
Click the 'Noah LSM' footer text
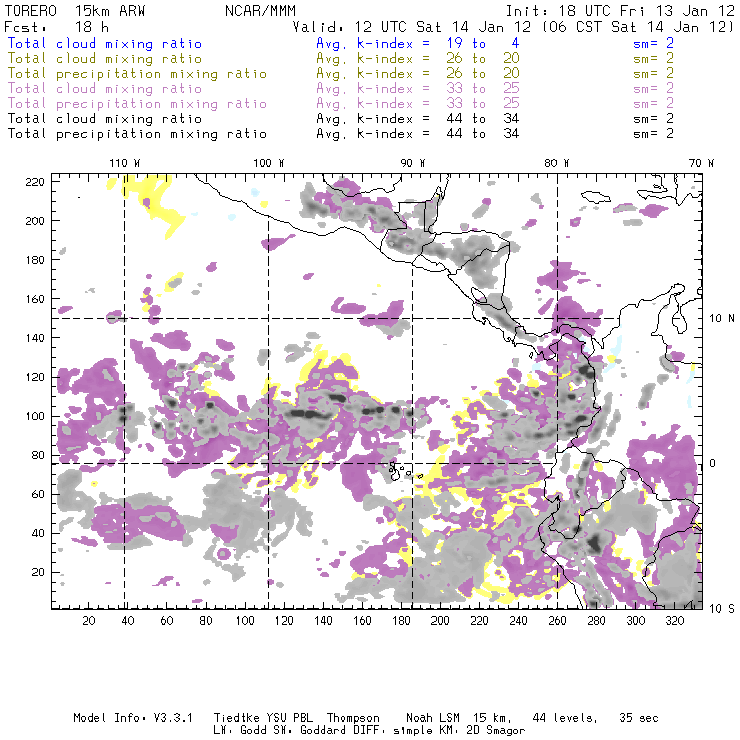[433, 718]
